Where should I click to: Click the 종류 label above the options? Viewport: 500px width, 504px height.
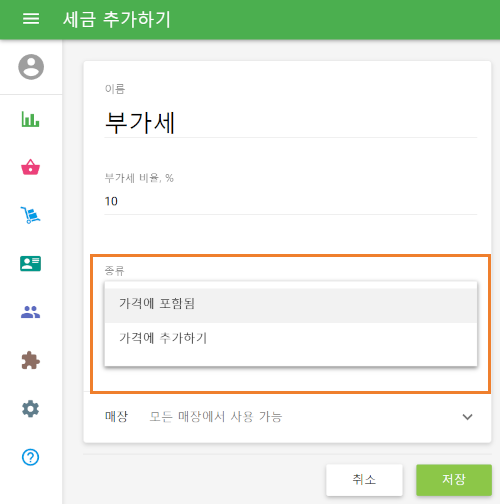coord(115,270)
